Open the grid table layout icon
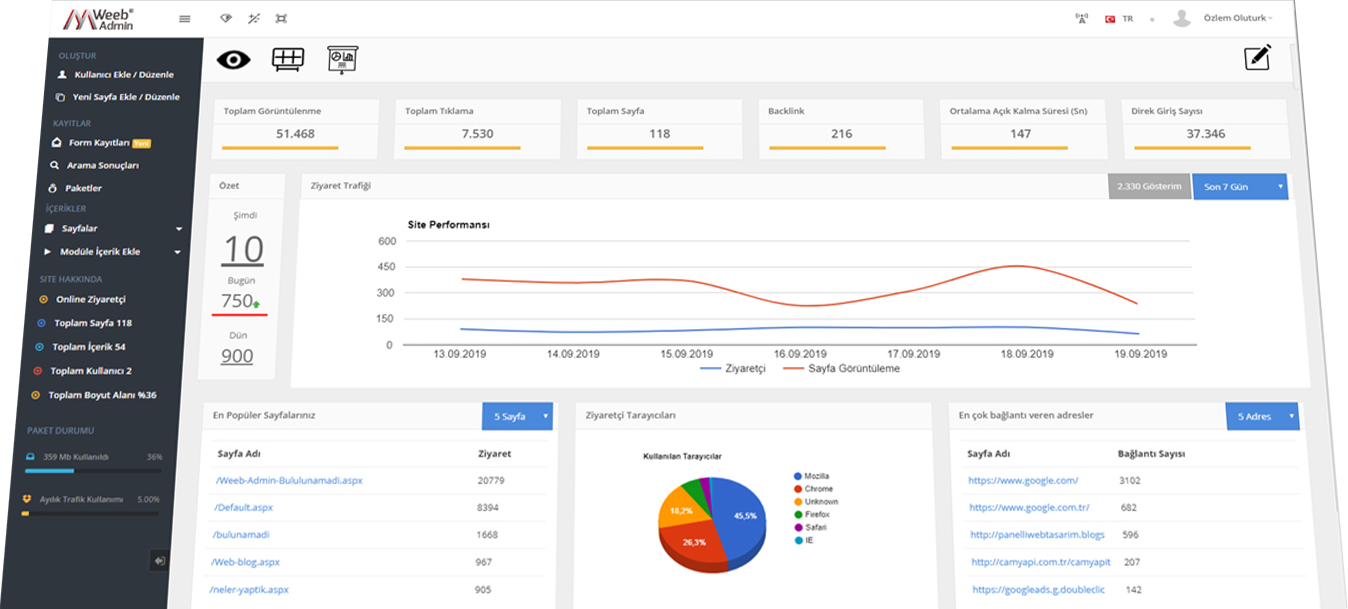Screen dimensions: 1348x609 (288, 60)
